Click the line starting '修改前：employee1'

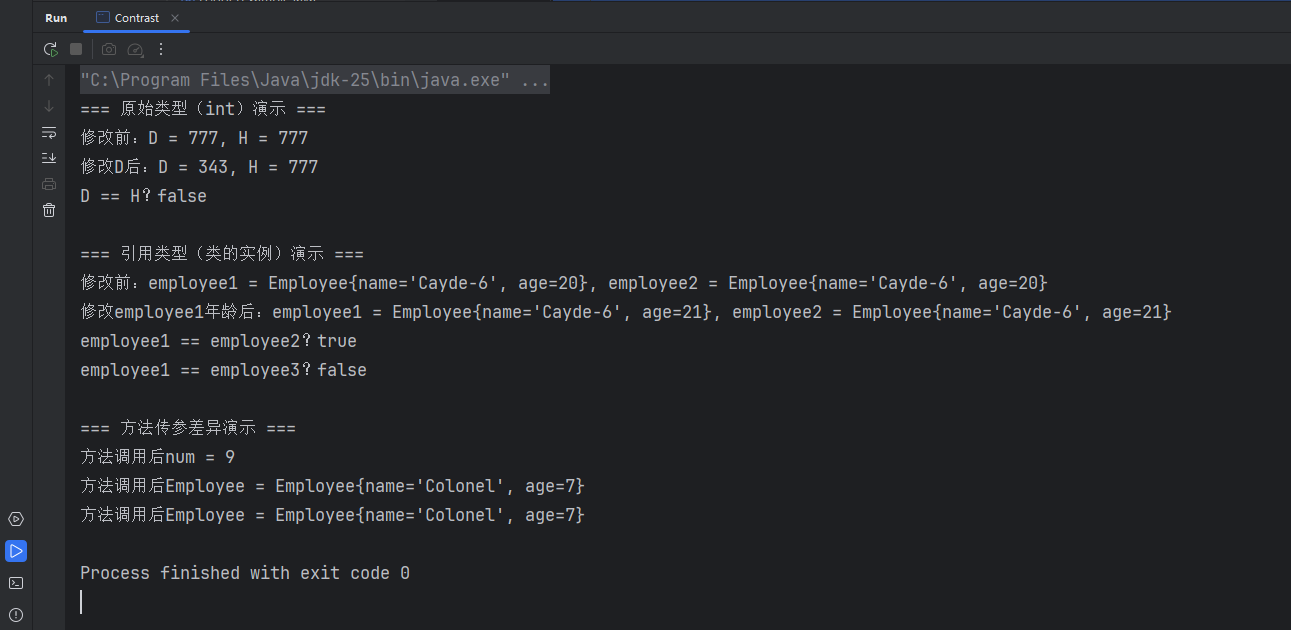[x=564, y=283]
